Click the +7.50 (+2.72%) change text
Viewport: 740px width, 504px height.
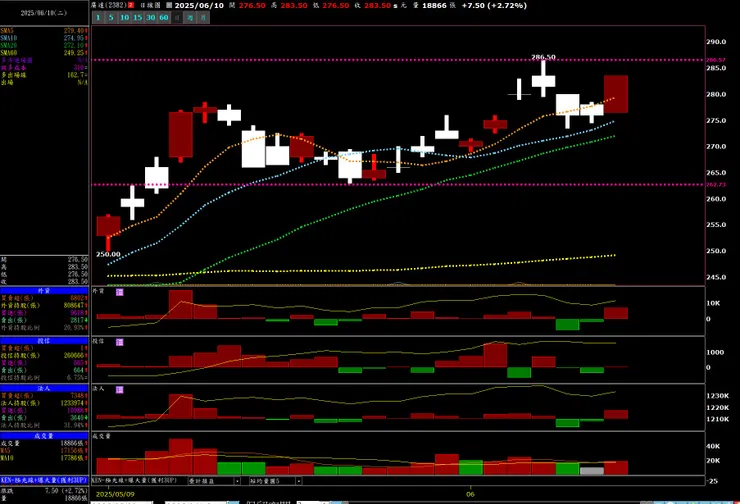(x=494, y=5)
